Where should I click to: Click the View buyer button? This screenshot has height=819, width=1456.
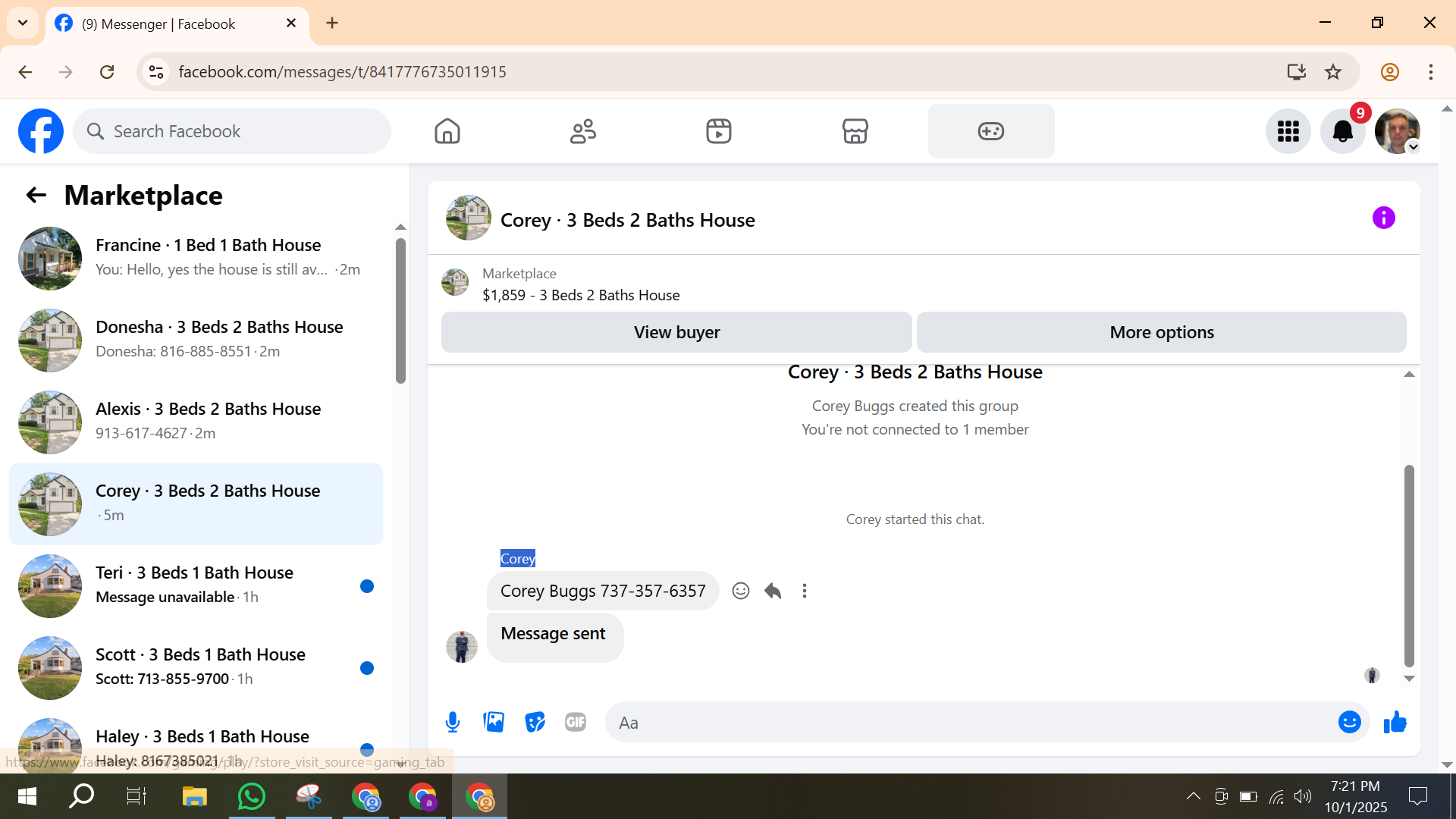click(x=676, y=332)
